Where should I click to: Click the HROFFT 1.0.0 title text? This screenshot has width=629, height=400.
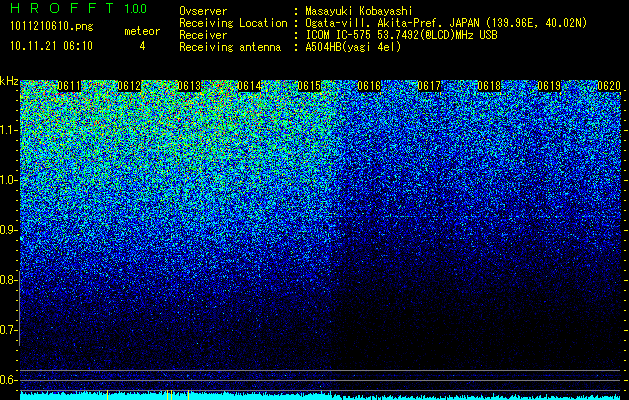click(x=79, y=8)
